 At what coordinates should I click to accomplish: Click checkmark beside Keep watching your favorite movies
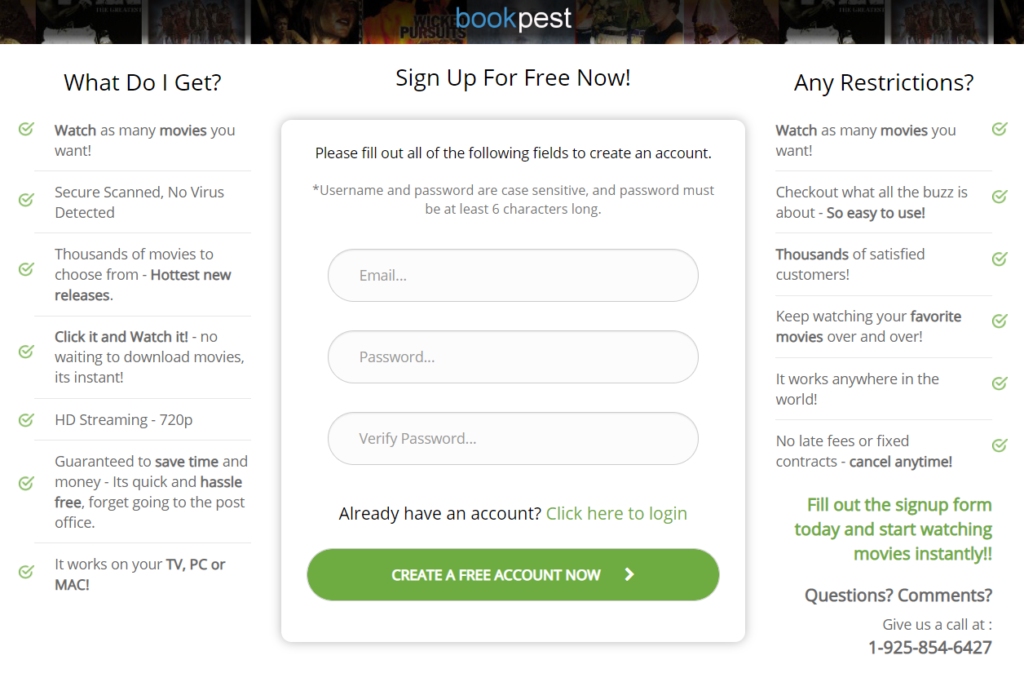(999, 321)
